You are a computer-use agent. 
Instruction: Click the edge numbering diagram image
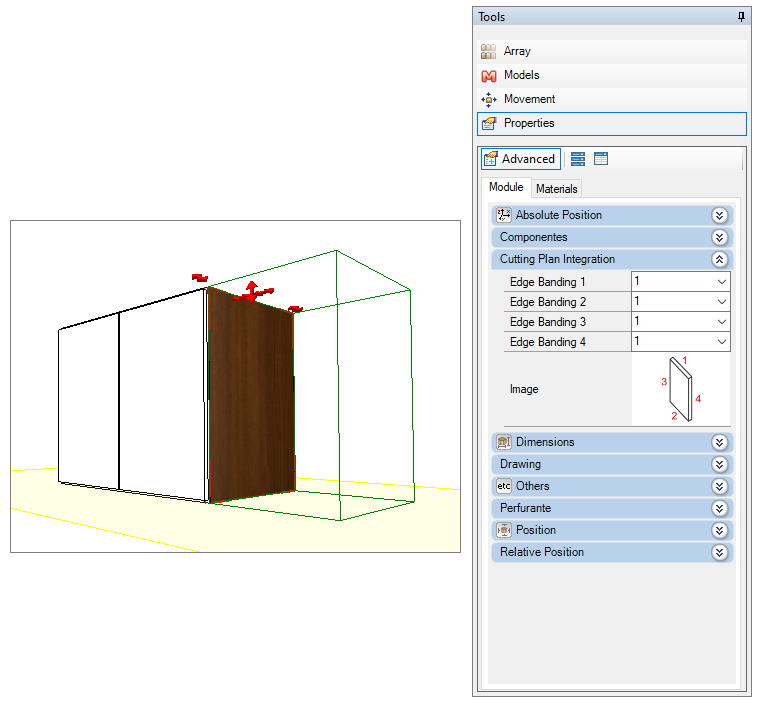[681, 389]
